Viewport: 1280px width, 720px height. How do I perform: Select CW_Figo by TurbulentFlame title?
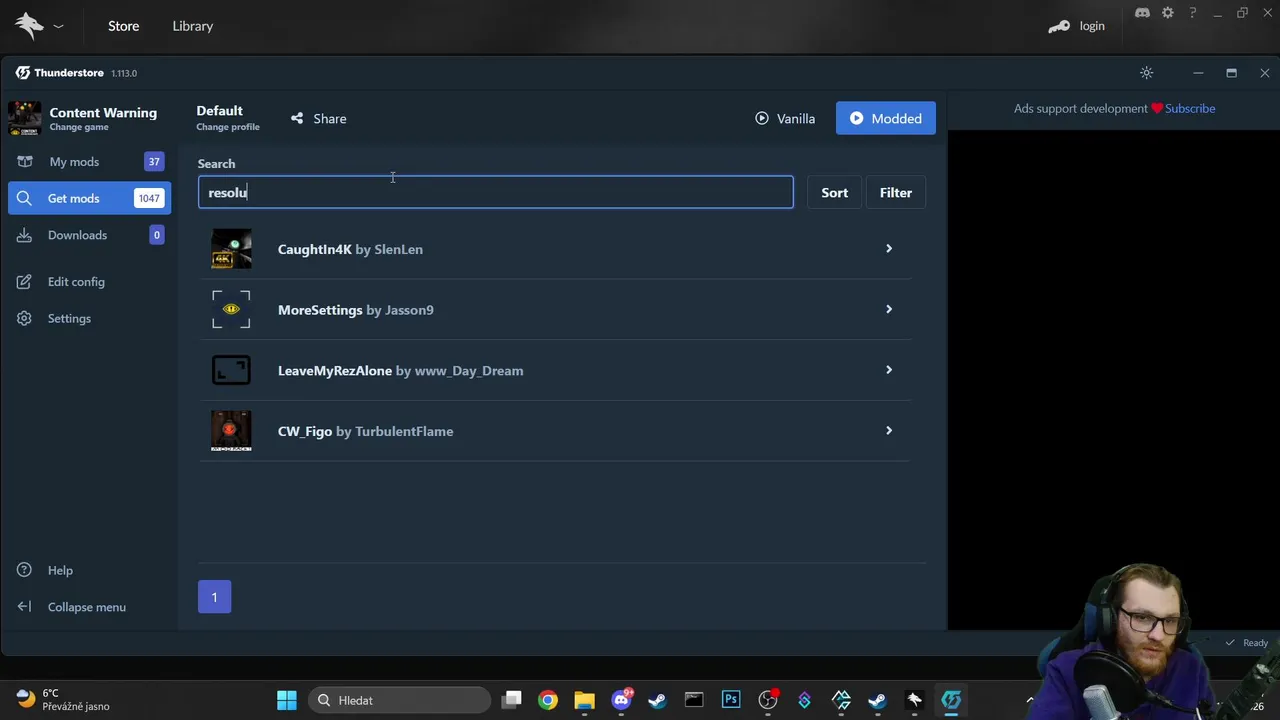(x=365, y=431)
